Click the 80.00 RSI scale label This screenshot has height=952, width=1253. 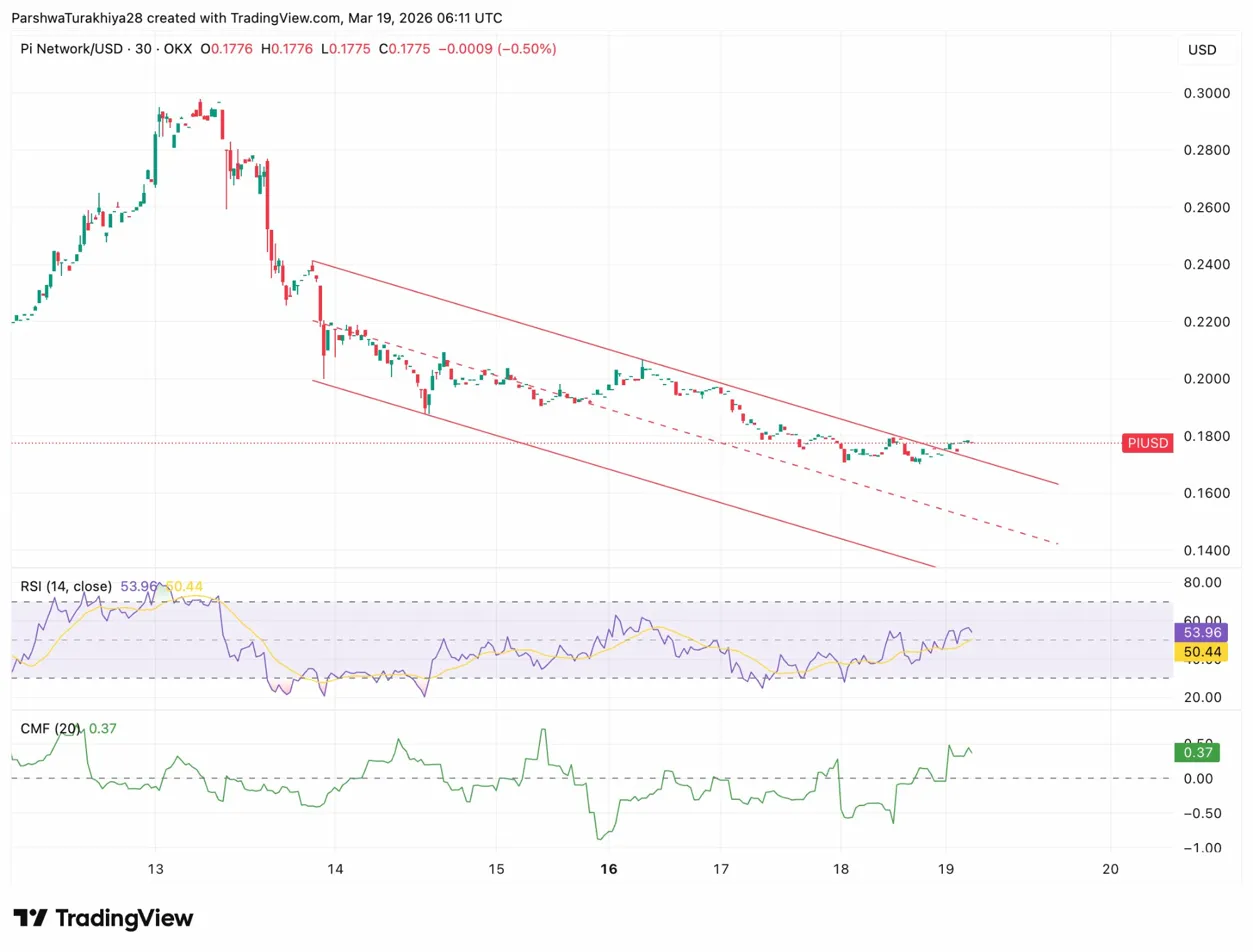[x=1204, y=582]
